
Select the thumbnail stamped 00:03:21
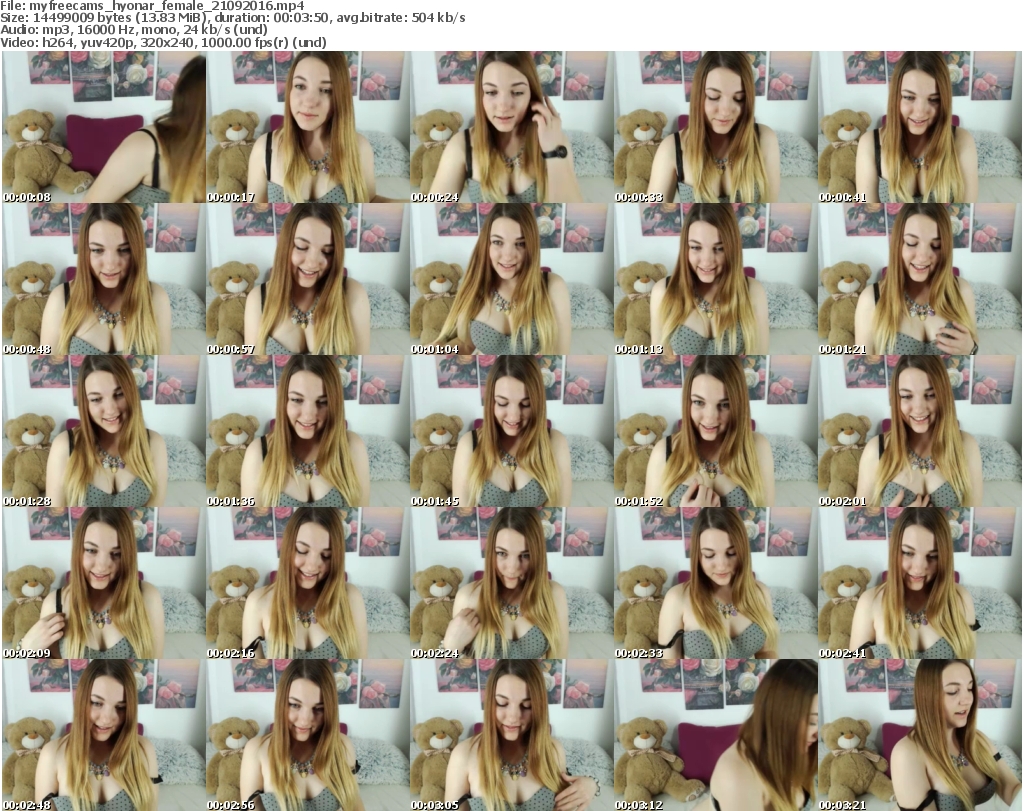coord(920,735)
